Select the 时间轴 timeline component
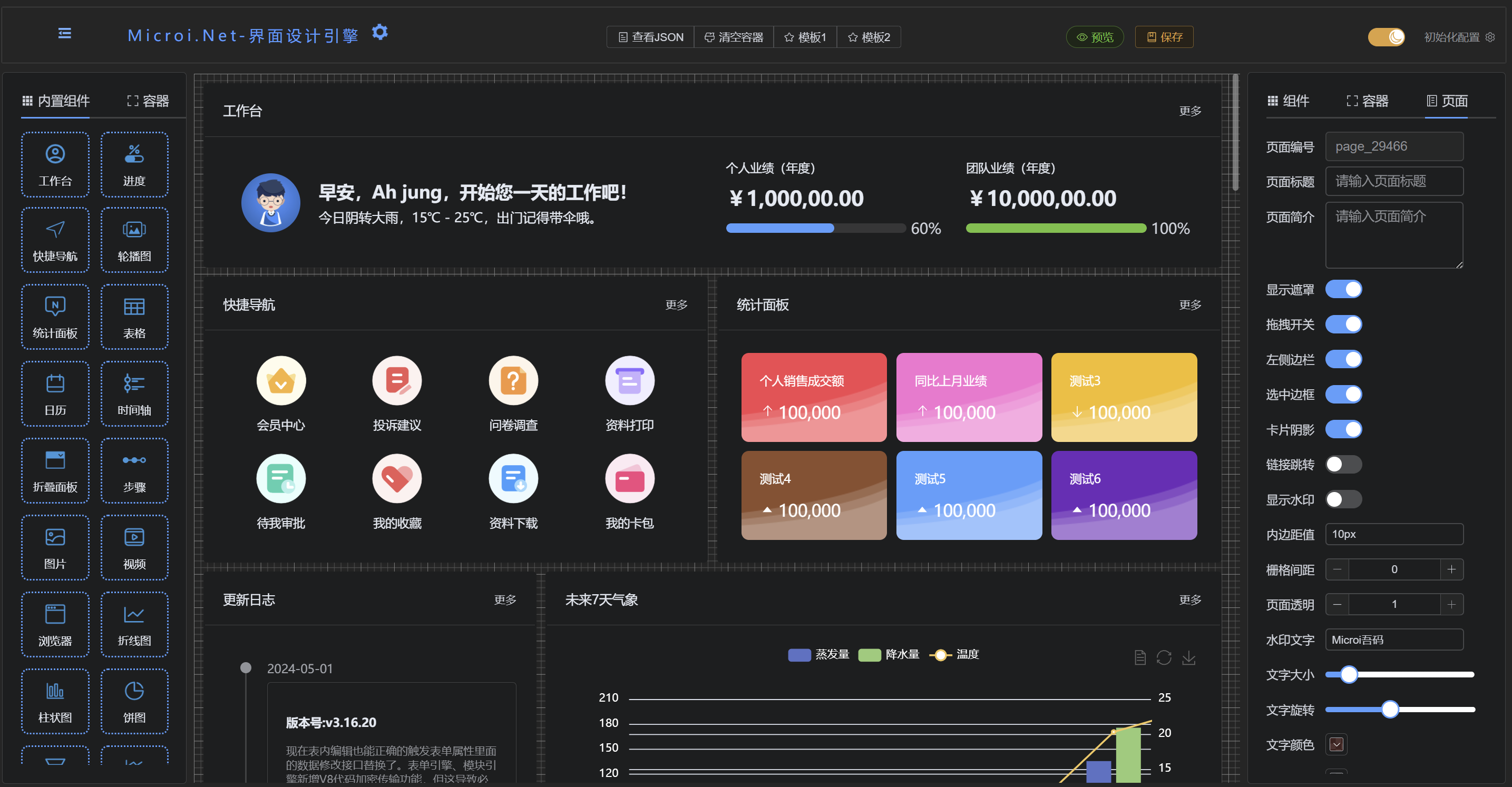This screenshot has height=787, width=1512. [x=134, y=393]
